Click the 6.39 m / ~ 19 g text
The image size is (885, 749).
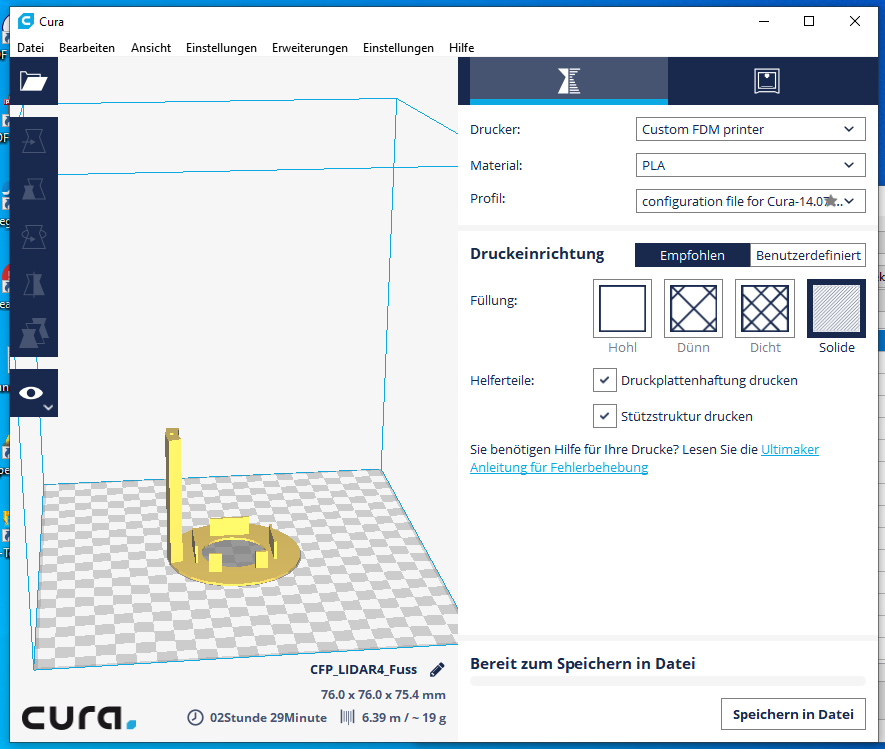pyautogui.click(x=404, y=718)
